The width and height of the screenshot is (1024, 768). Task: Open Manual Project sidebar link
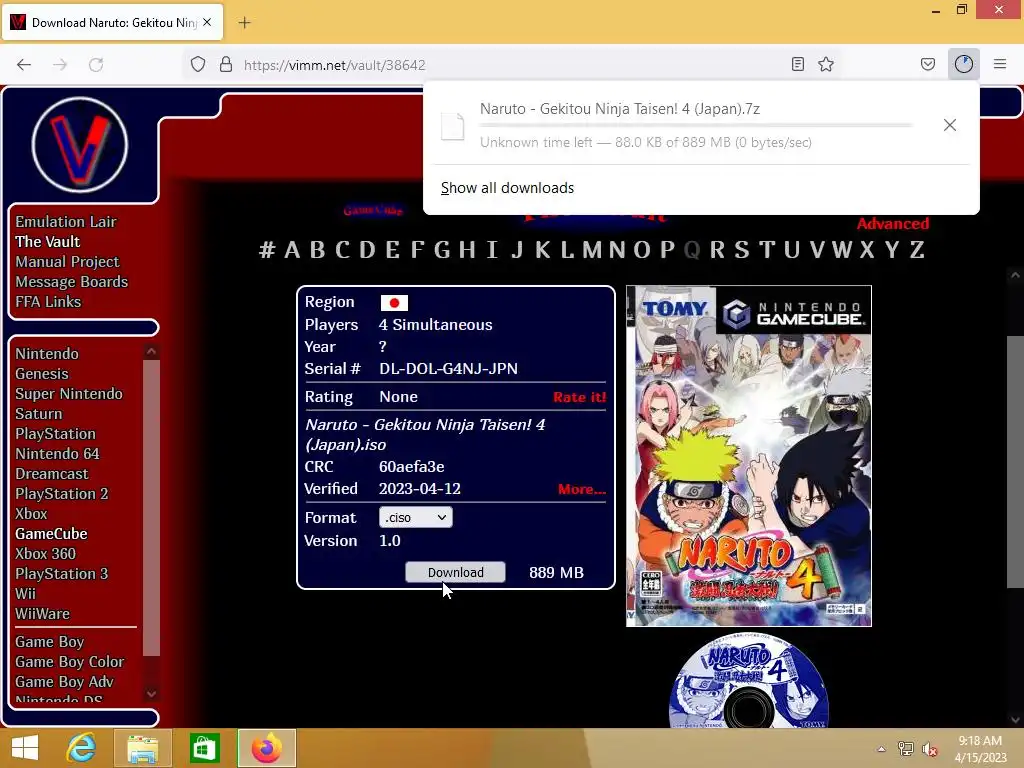click(67, 262)
